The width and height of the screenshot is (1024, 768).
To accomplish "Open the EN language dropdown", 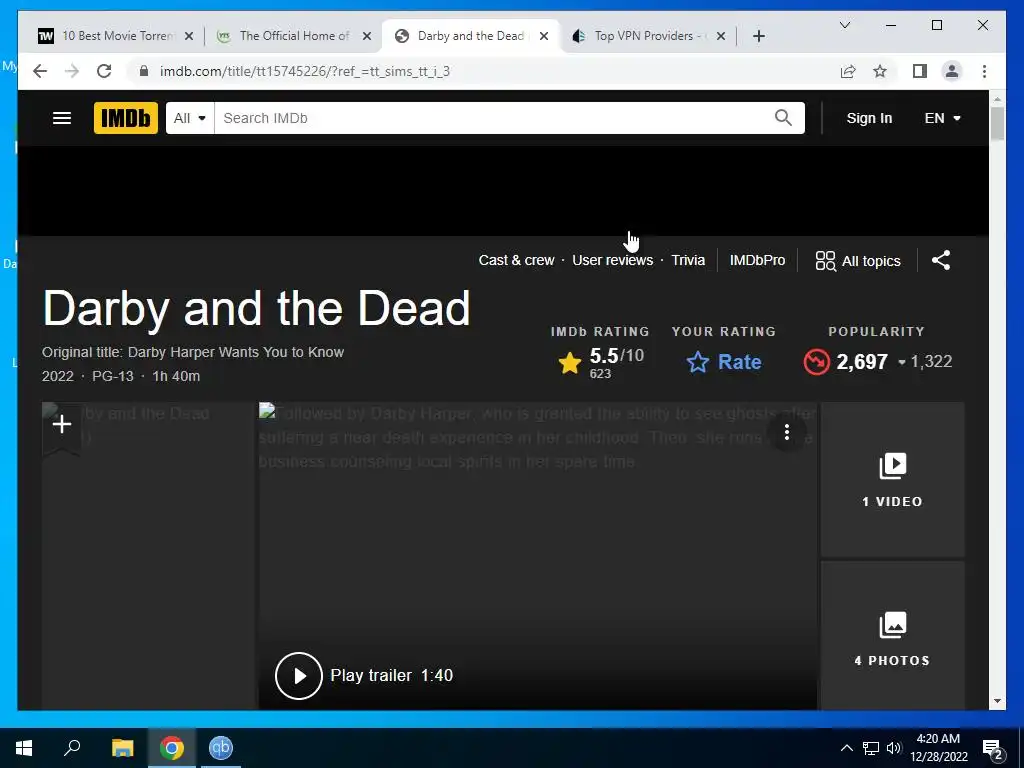I will [x=942, y=118].
